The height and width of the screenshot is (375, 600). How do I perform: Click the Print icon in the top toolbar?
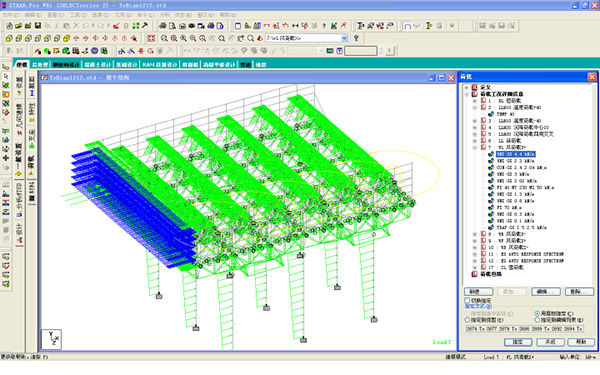(163, 26)
